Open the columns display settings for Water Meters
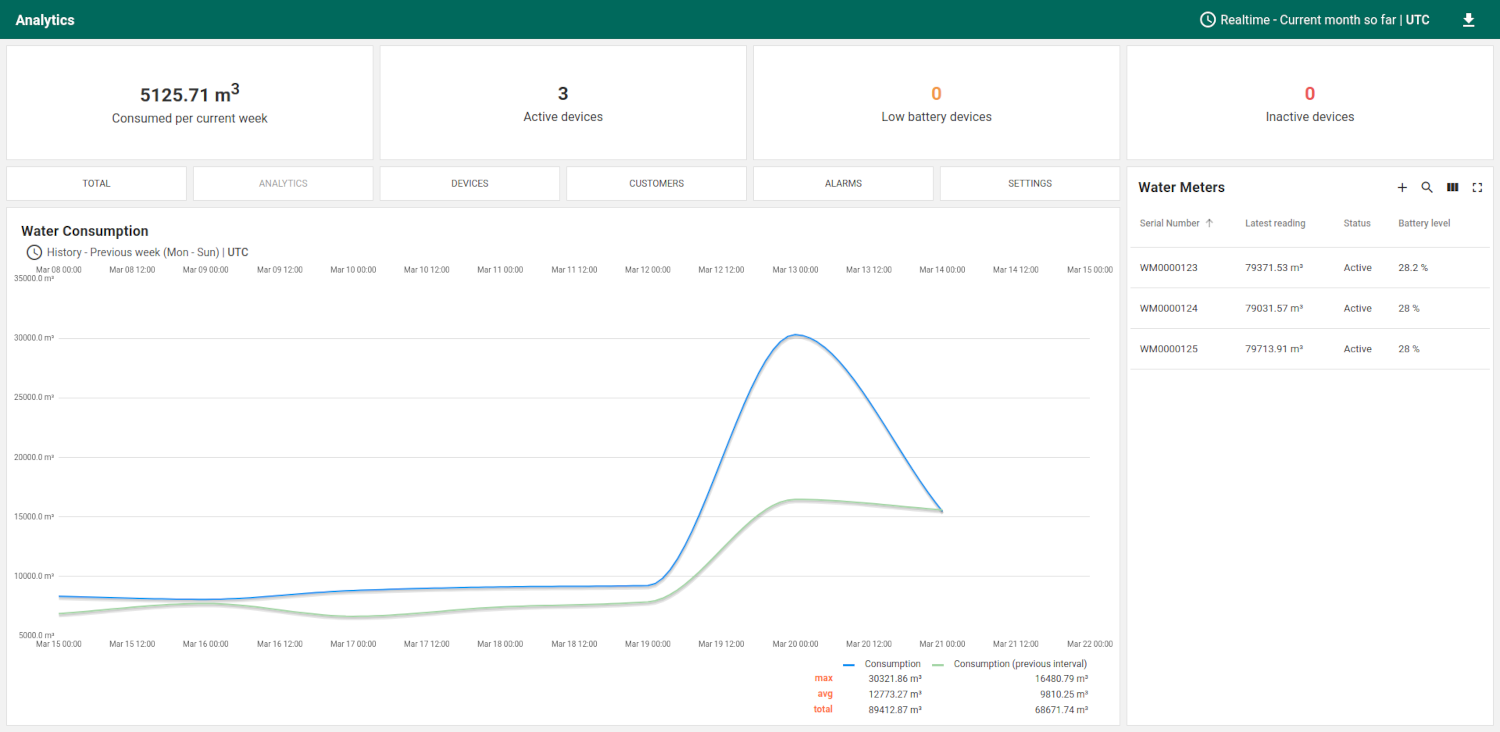Screen dimensions: 1500x732 1452,187
